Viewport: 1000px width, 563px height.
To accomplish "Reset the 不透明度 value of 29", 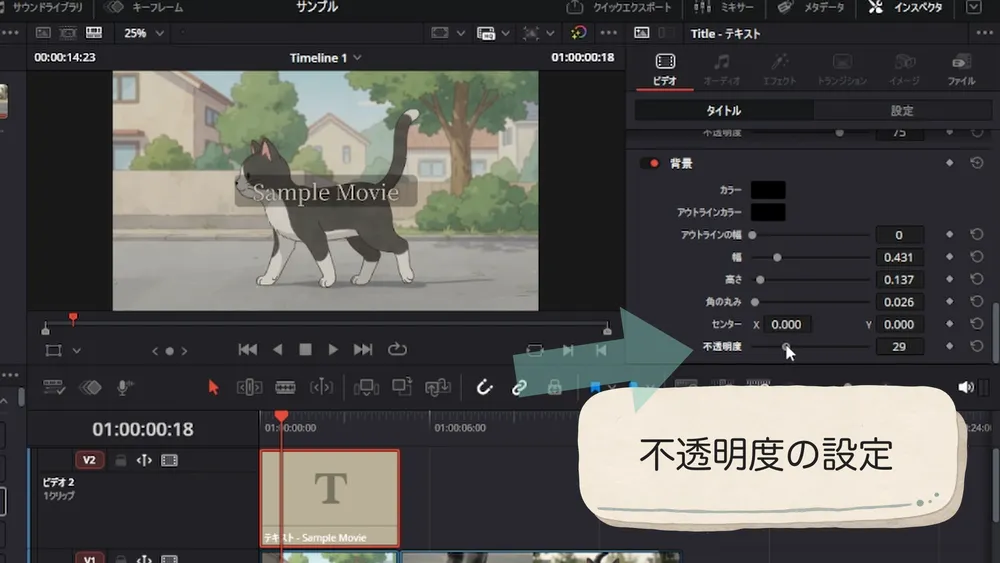I will tap(976, 346).
